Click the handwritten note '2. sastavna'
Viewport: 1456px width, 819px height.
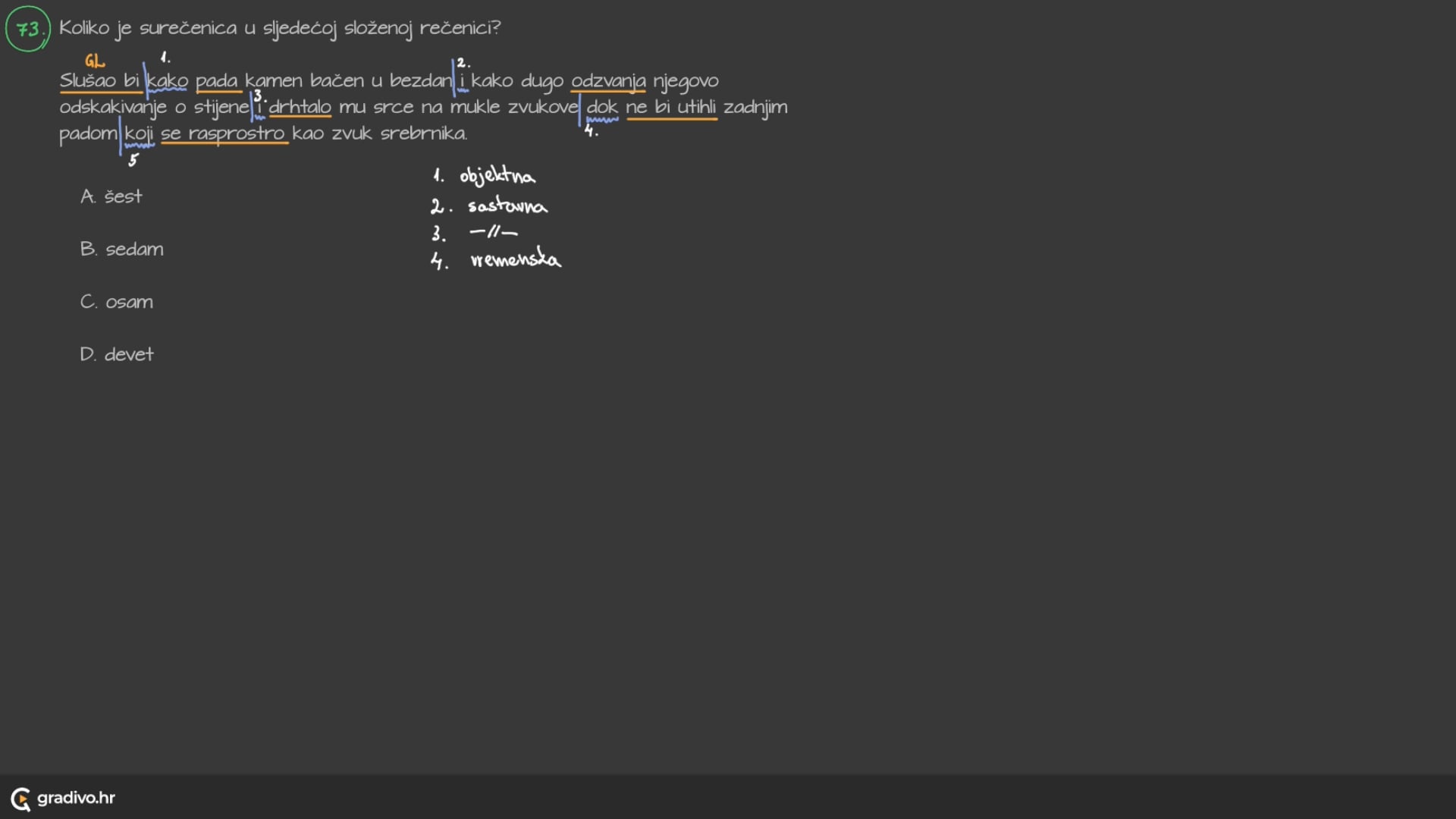488,206
